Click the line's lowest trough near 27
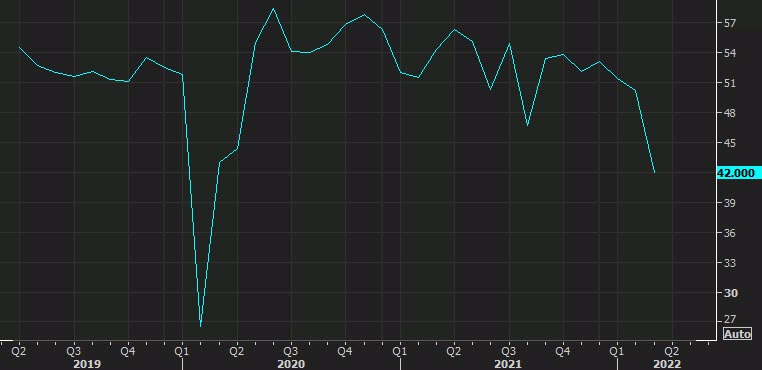The width and height of the screenshot is (762, 370). pyautogui.click(x=201, y=325)
